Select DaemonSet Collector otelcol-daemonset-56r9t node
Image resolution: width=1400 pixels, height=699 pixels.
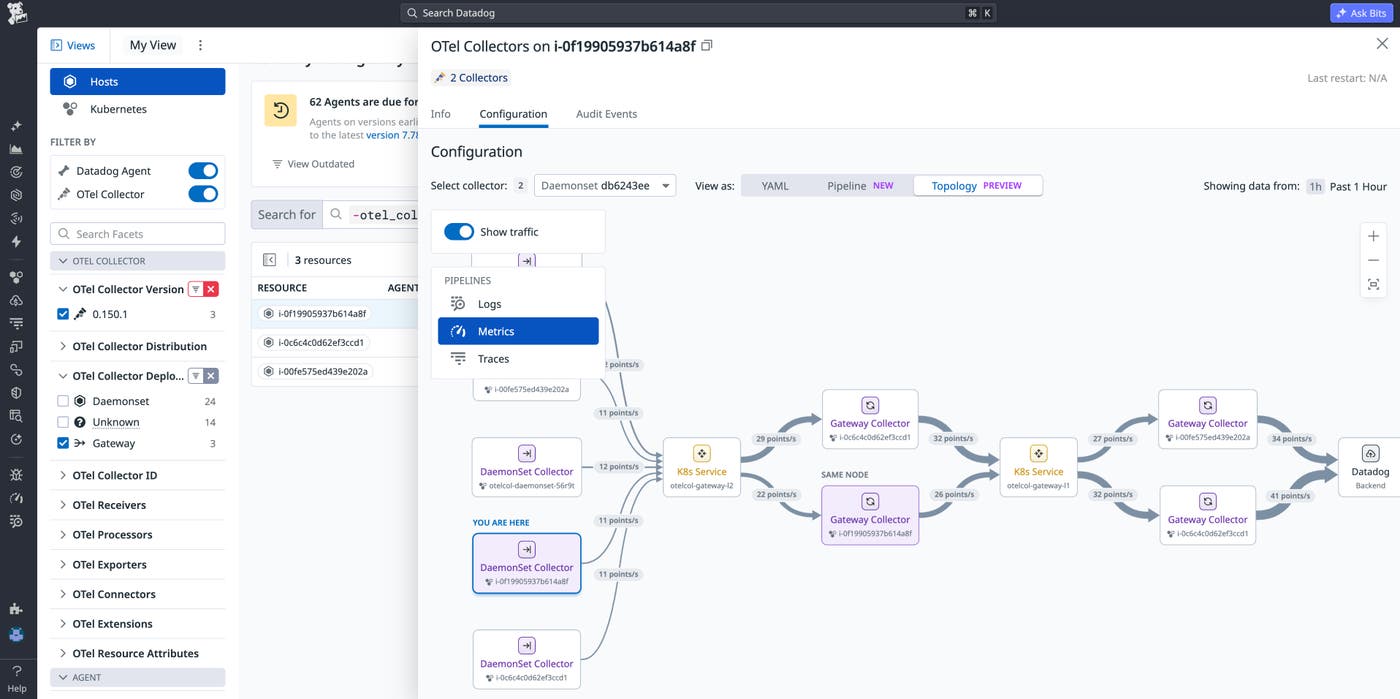click(x=526, y=467)
